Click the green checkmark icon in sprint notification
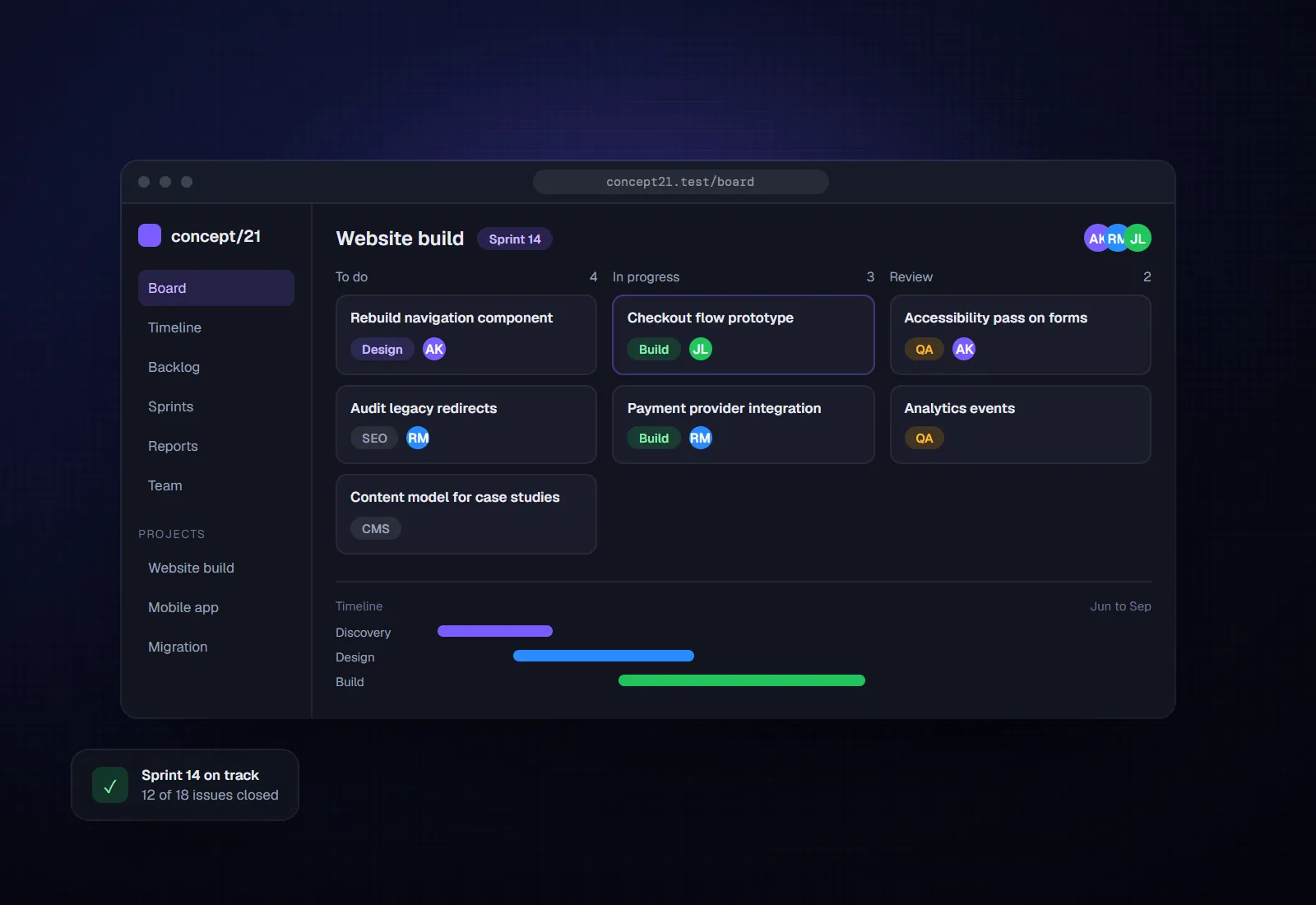Viewport: 1316px width, 905px height. coord(110,785)
